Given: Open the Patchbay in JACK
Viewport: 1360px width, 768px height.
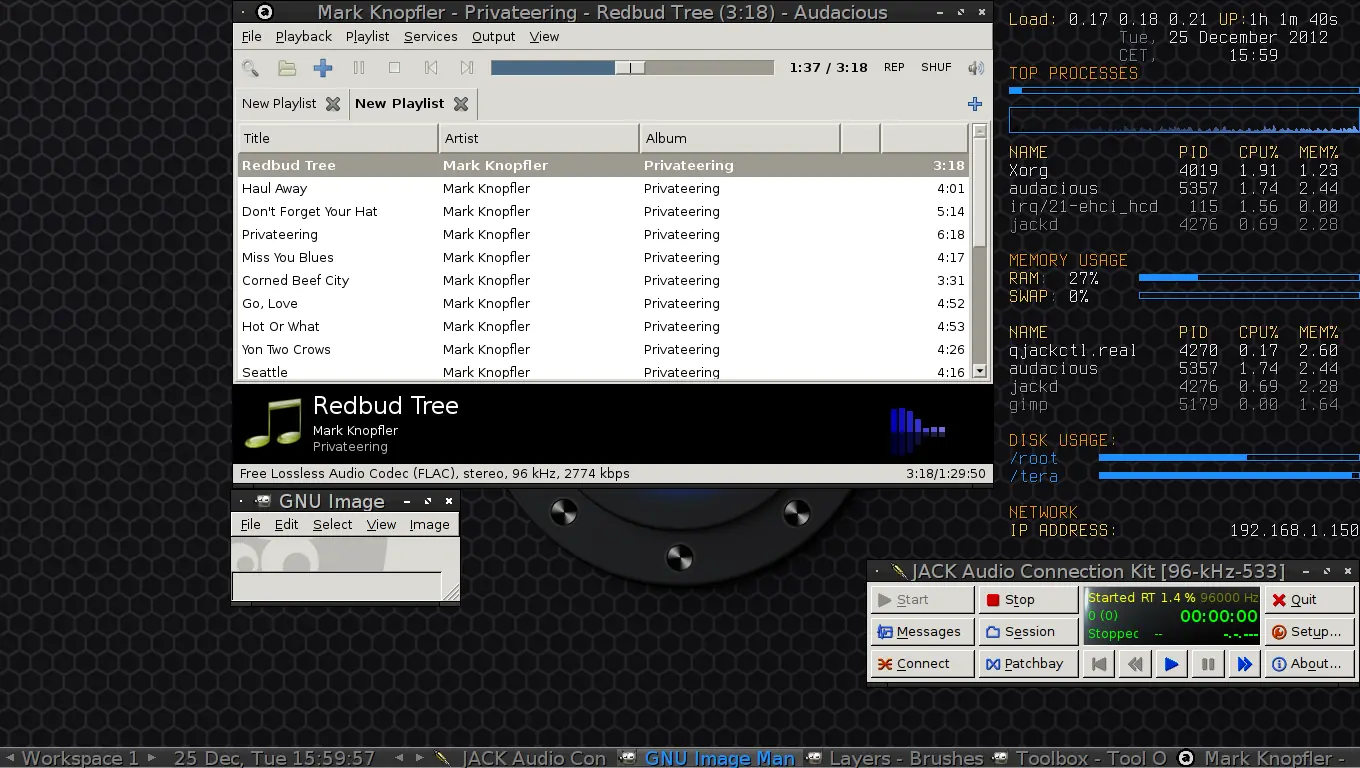Looking at the screenshot, I should click(x=1028, y=664).
